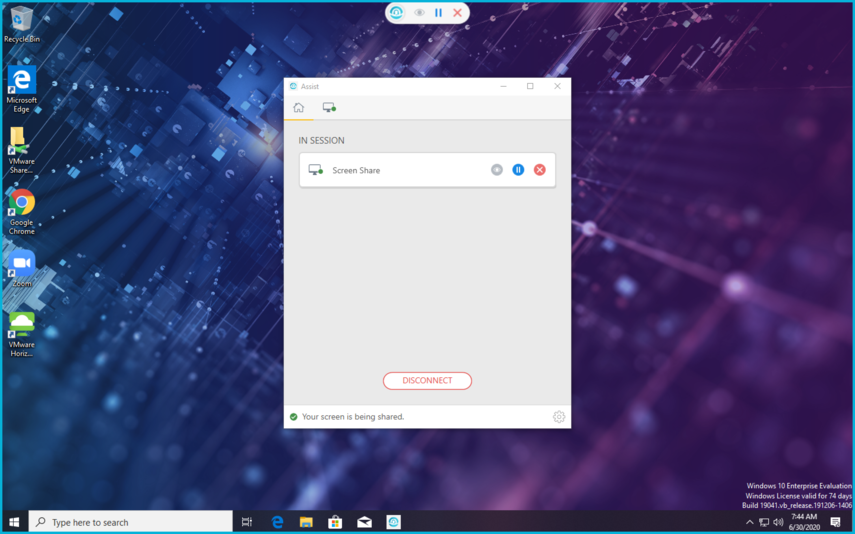The height and width of the screenshot is (534, 855).
Task: Open the Home tab in Assist
Action: point(298,107)
